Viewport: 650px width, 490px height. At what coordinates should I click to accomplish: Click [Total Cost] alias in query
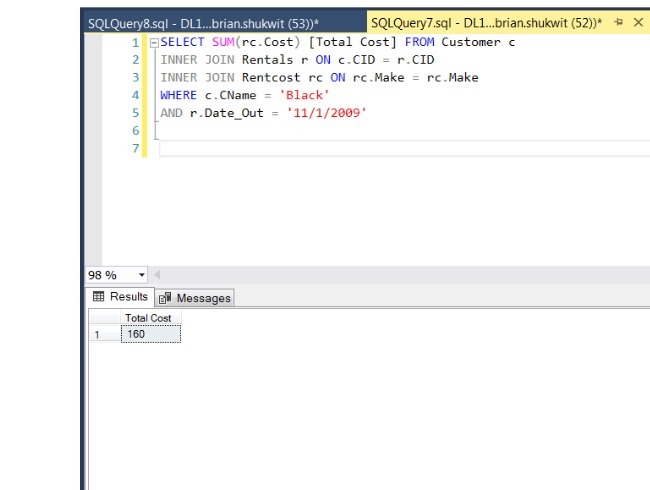[353, 42]
